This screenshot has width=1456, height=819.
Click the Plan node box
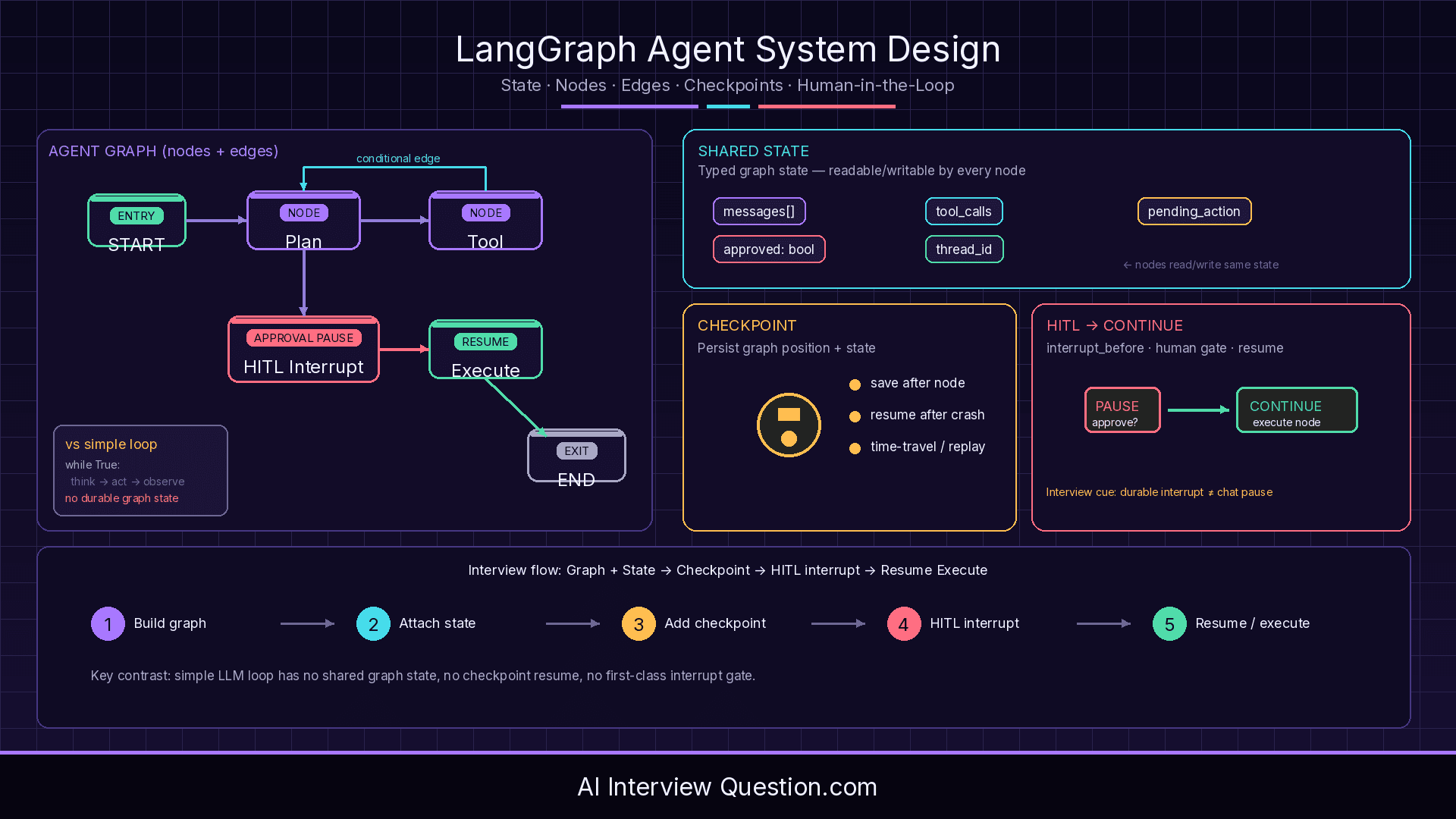point(303,221)
